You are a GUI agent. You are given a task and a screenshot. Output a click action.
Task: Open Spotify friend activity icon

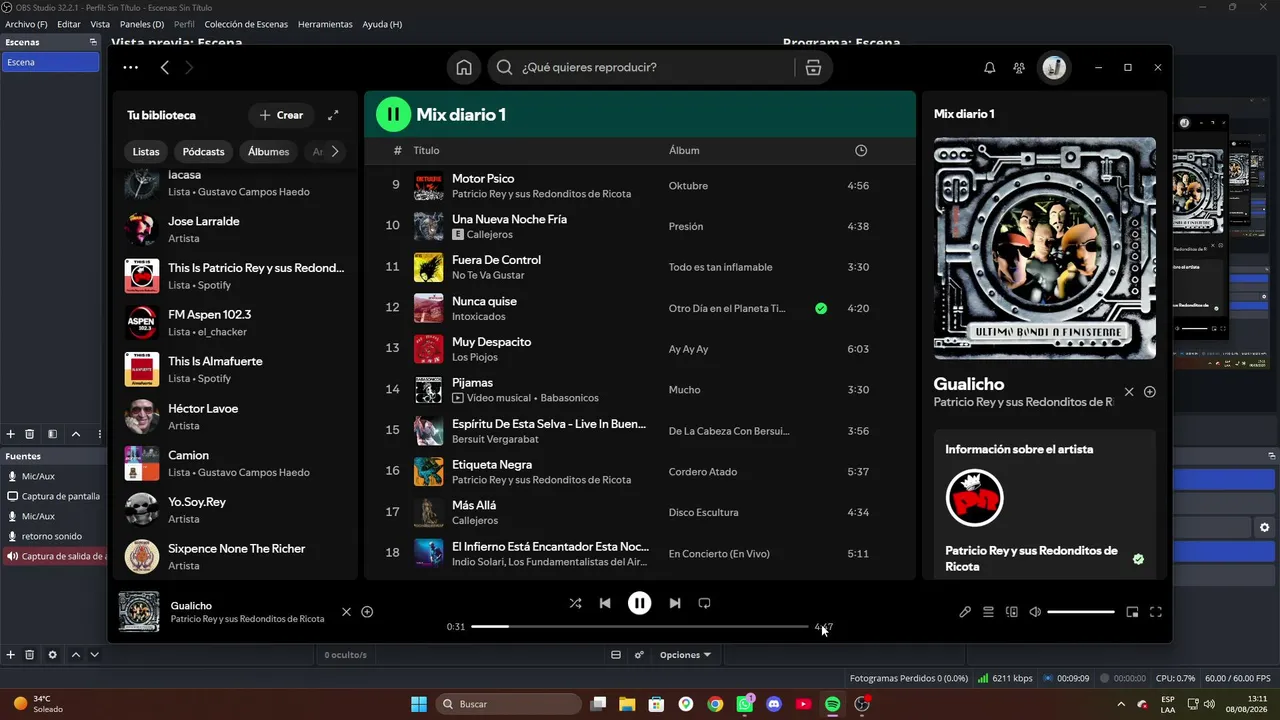1019,67
